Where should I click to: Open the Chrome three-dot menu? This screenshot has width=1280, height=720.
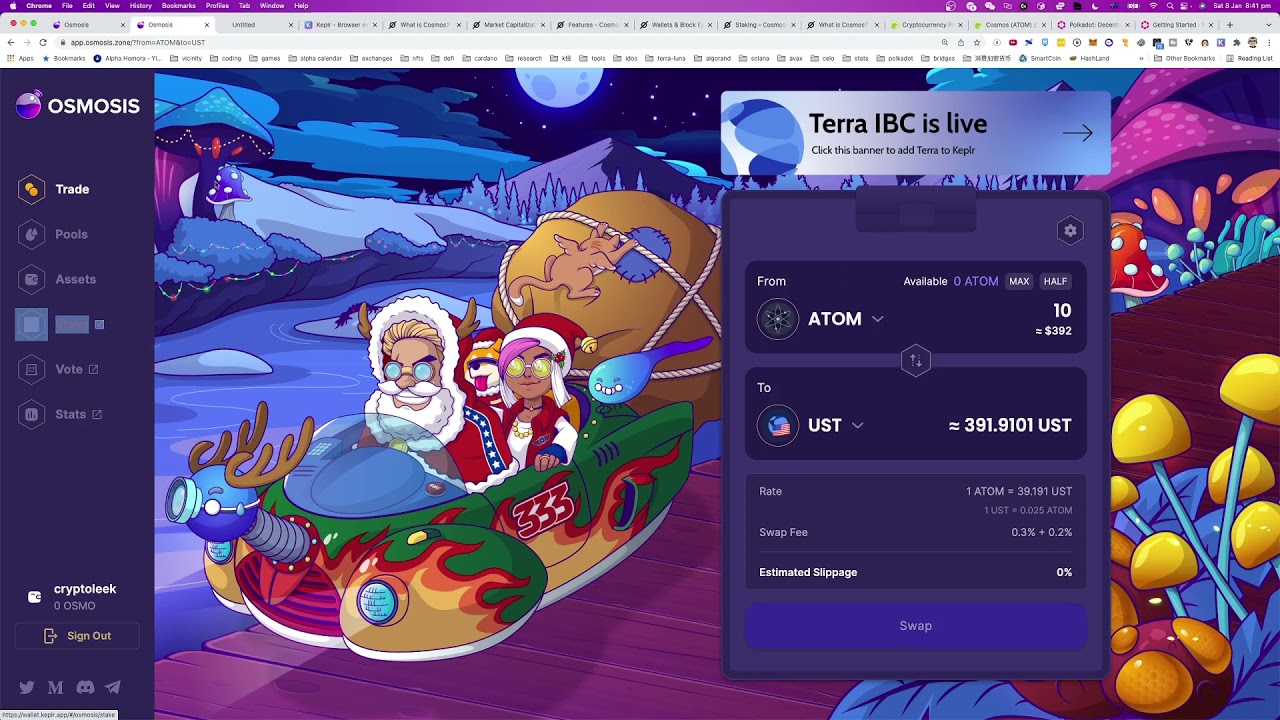click(1269, 42)
